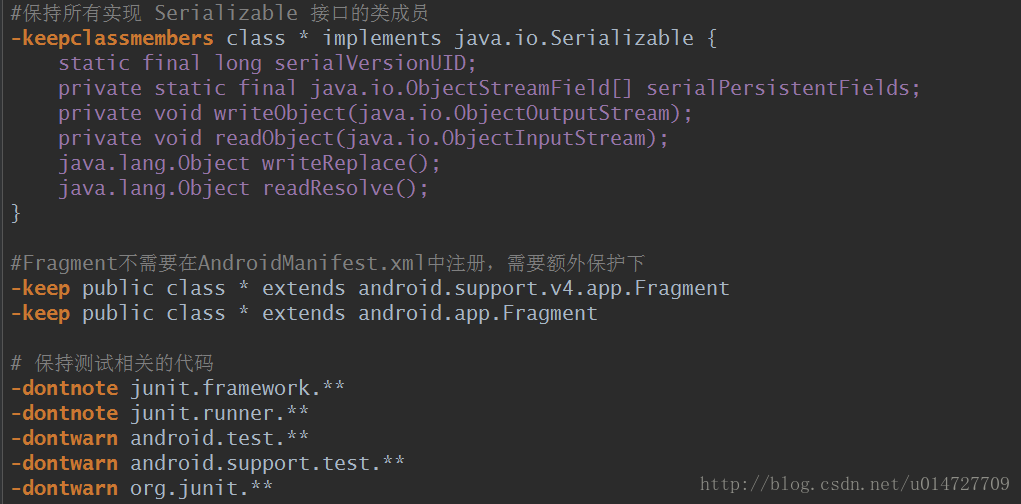Click the readObject method declaration

pos(363,138)
